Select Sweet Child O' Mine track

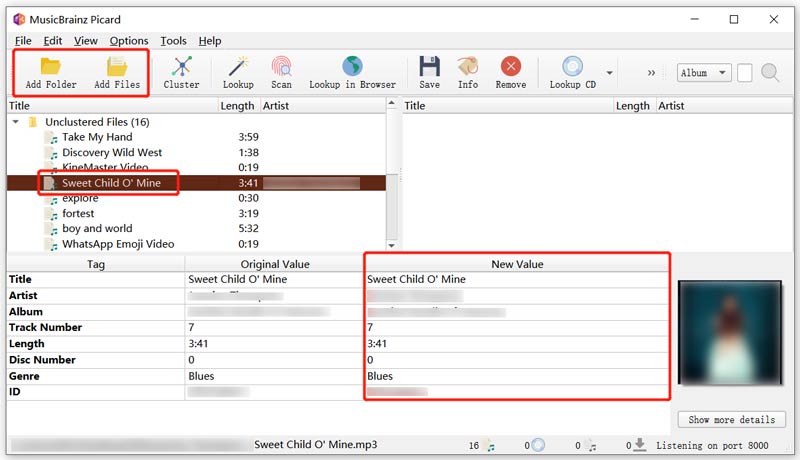click(111, 183)
